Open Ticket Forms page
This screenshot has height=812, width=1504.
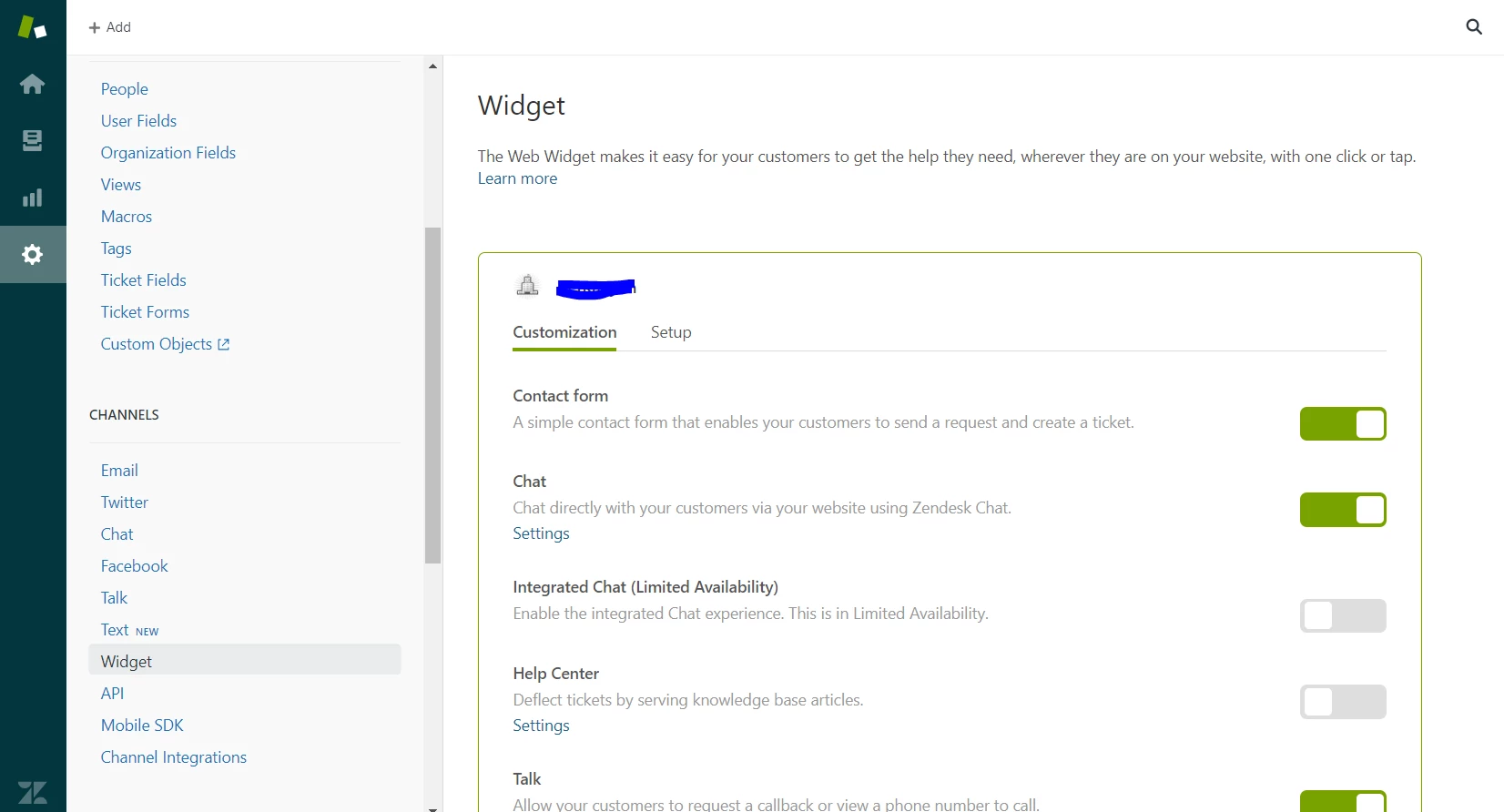145,312
